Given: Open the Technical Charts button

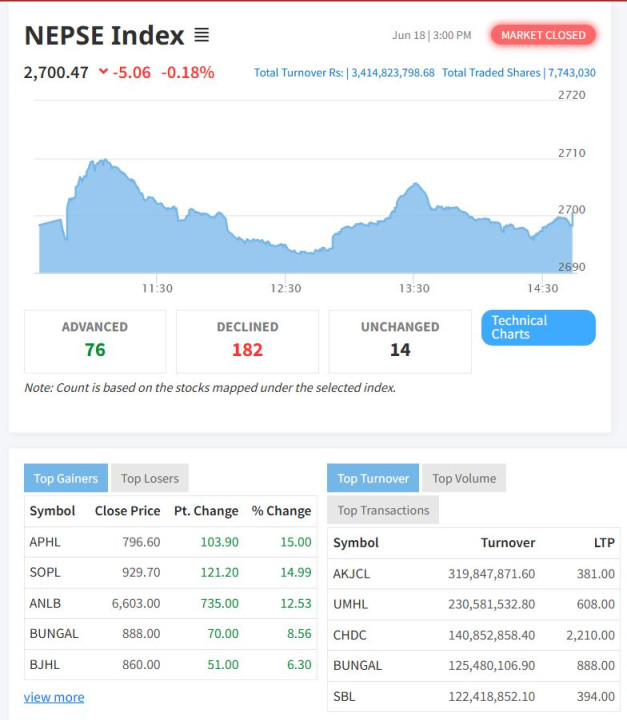Looking at the screenshot, I should click(x=538, y=327).
